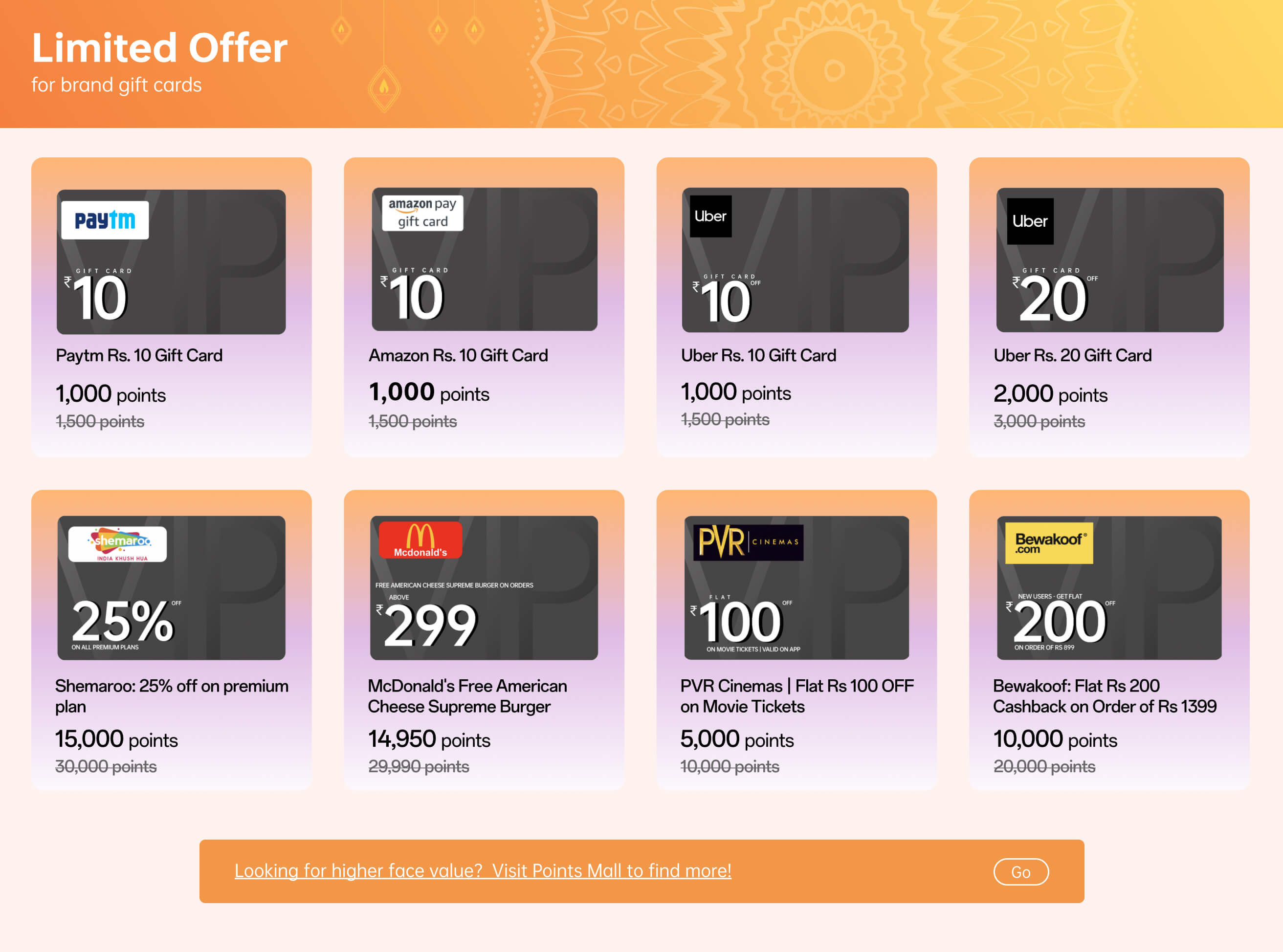
Task: Click the Uber logo on Rs. 10 card
Action: (710, 216)
